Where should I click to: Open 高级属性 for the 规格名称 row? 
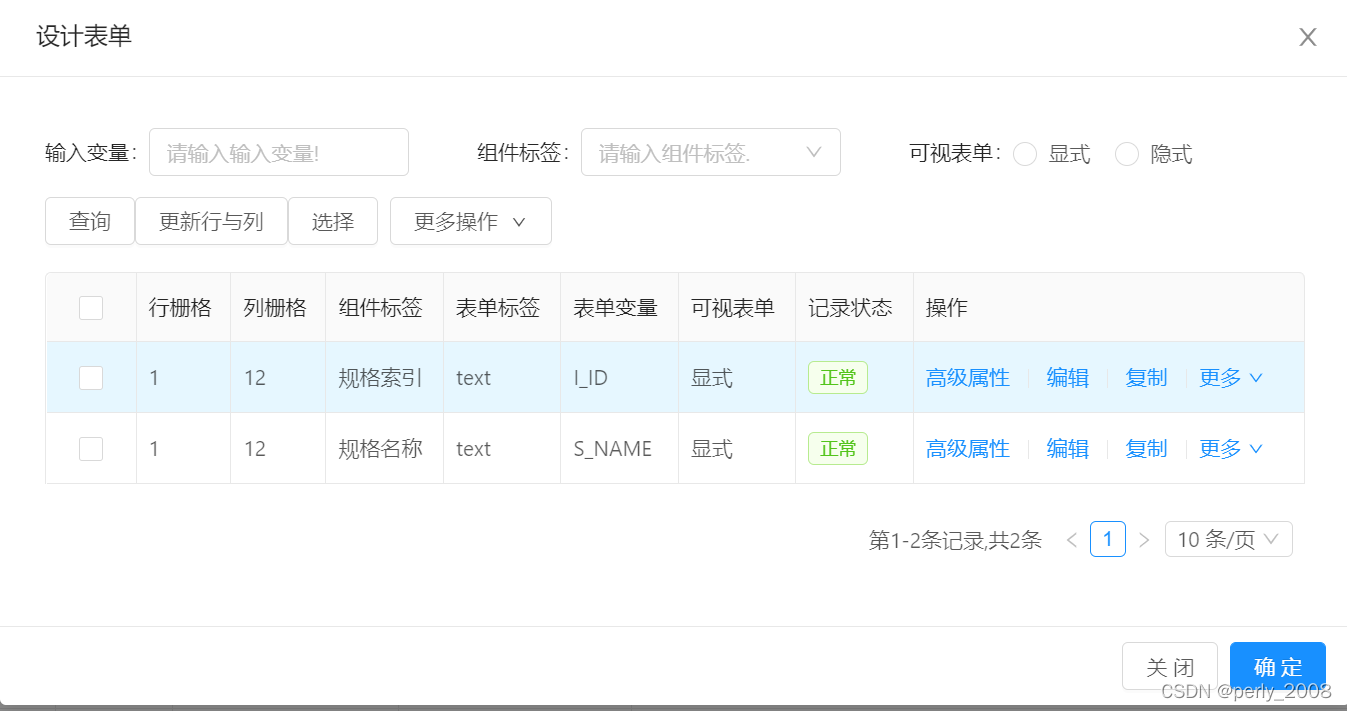968,448
